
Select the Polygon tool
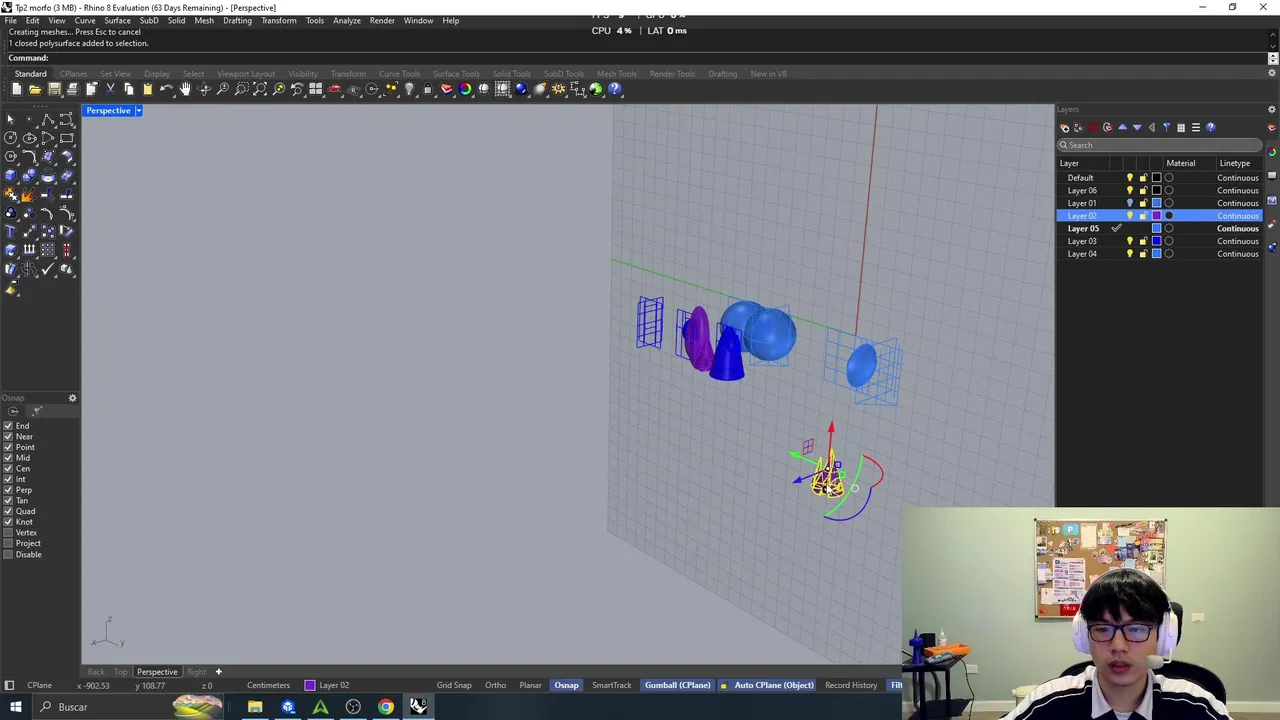tap(11, 156)
